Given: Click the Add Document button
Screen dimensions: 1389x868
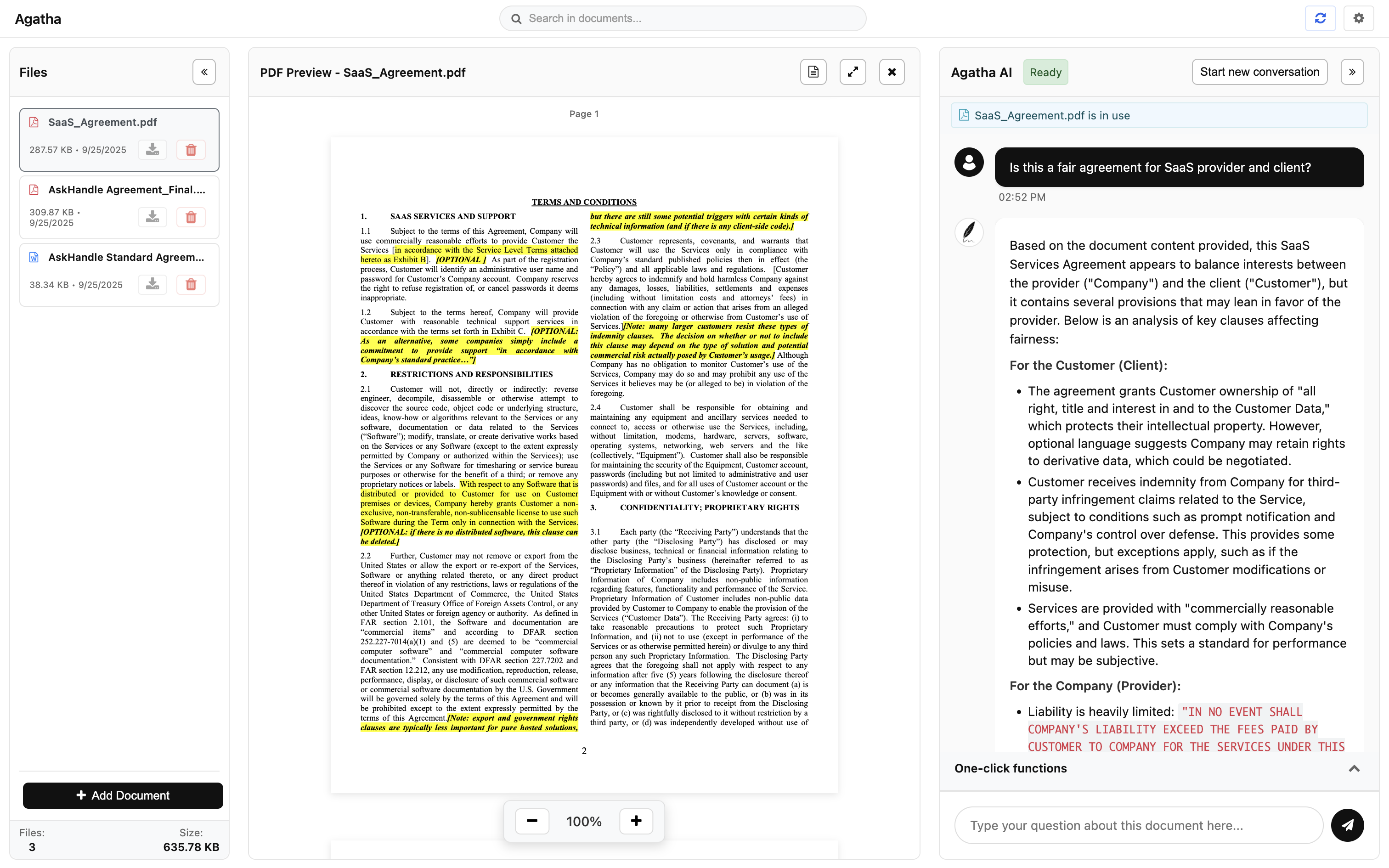Looking at the screenshot, I should point(123,795).
